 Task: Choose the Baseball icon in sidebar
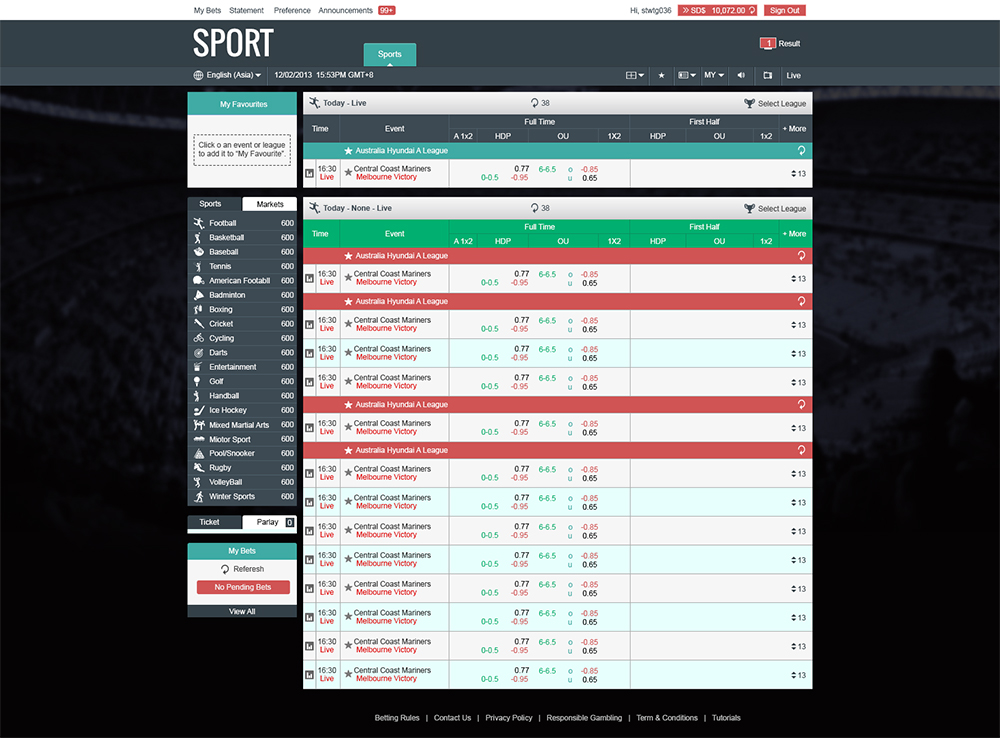tap(198, 252)
